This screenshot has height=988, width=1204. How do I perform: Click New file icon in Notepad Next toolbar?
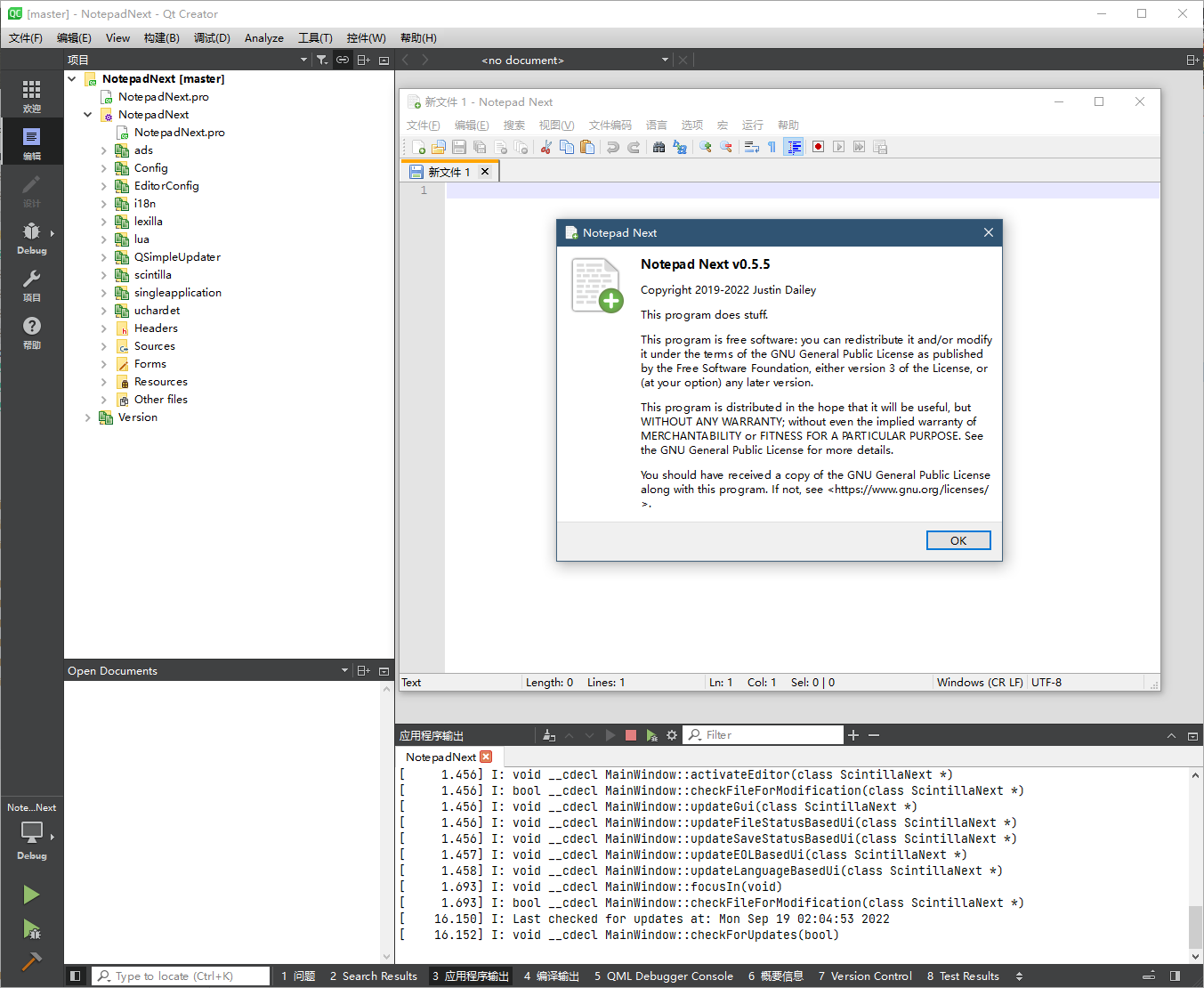[x=418, y=147]
